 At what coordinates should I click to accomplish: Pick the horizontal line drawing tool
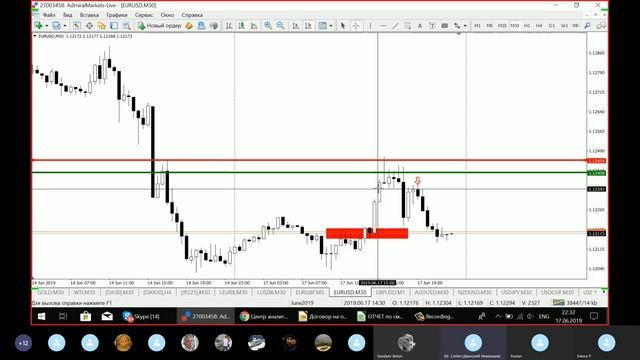coord(383,26)
